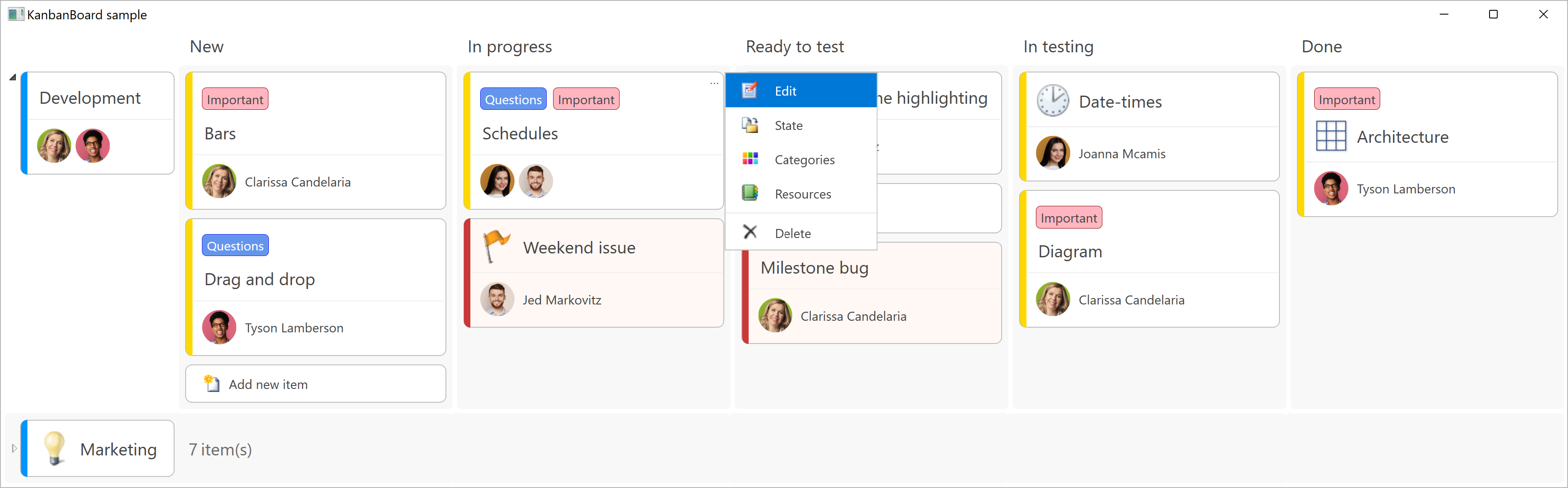Click the State icon in context menu
The image size is (1568, 488).
750,125
